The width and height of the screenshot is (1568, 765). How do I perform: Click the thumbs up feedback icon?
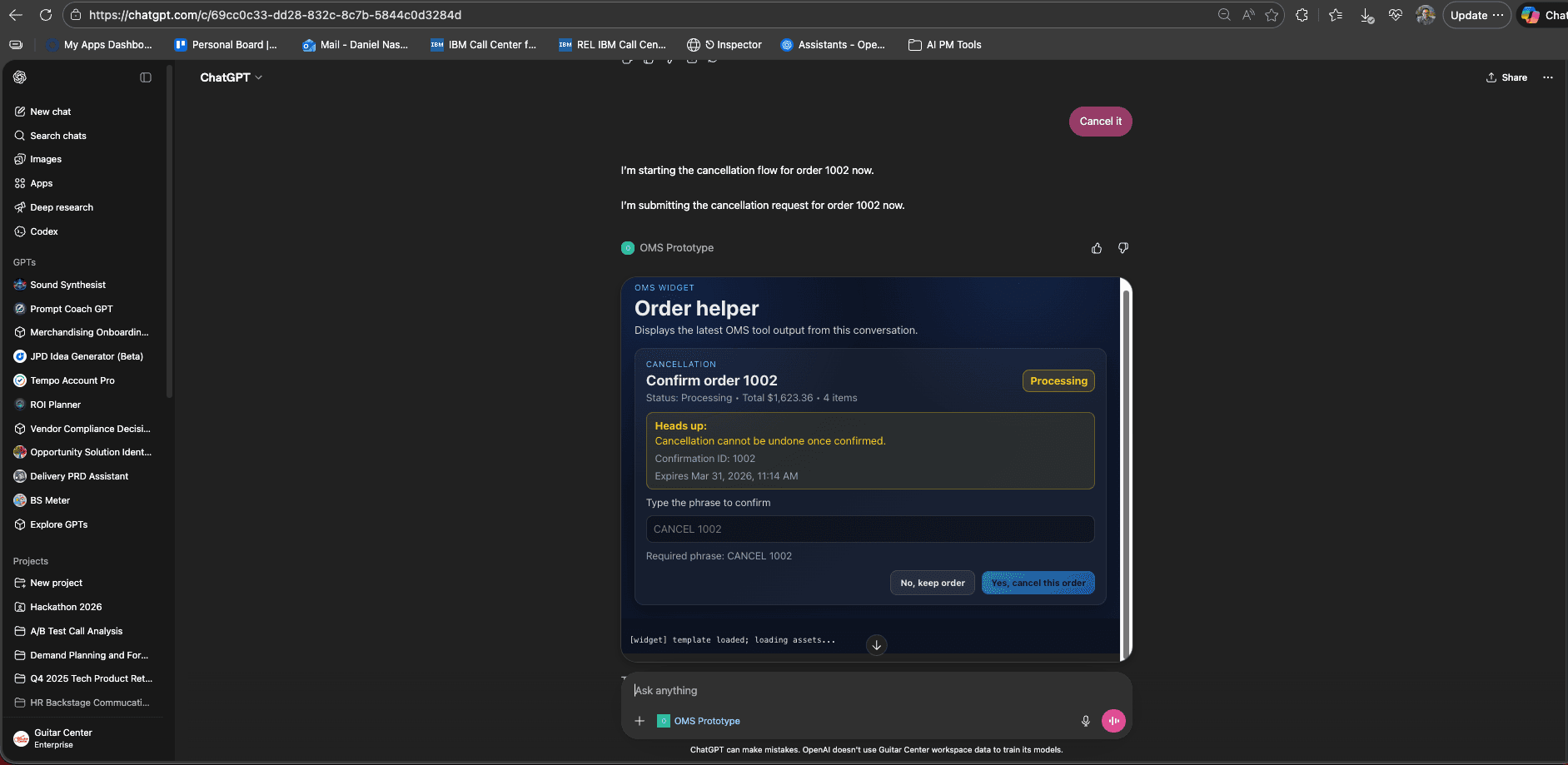pyautogui.click(x=1097, y=248)
